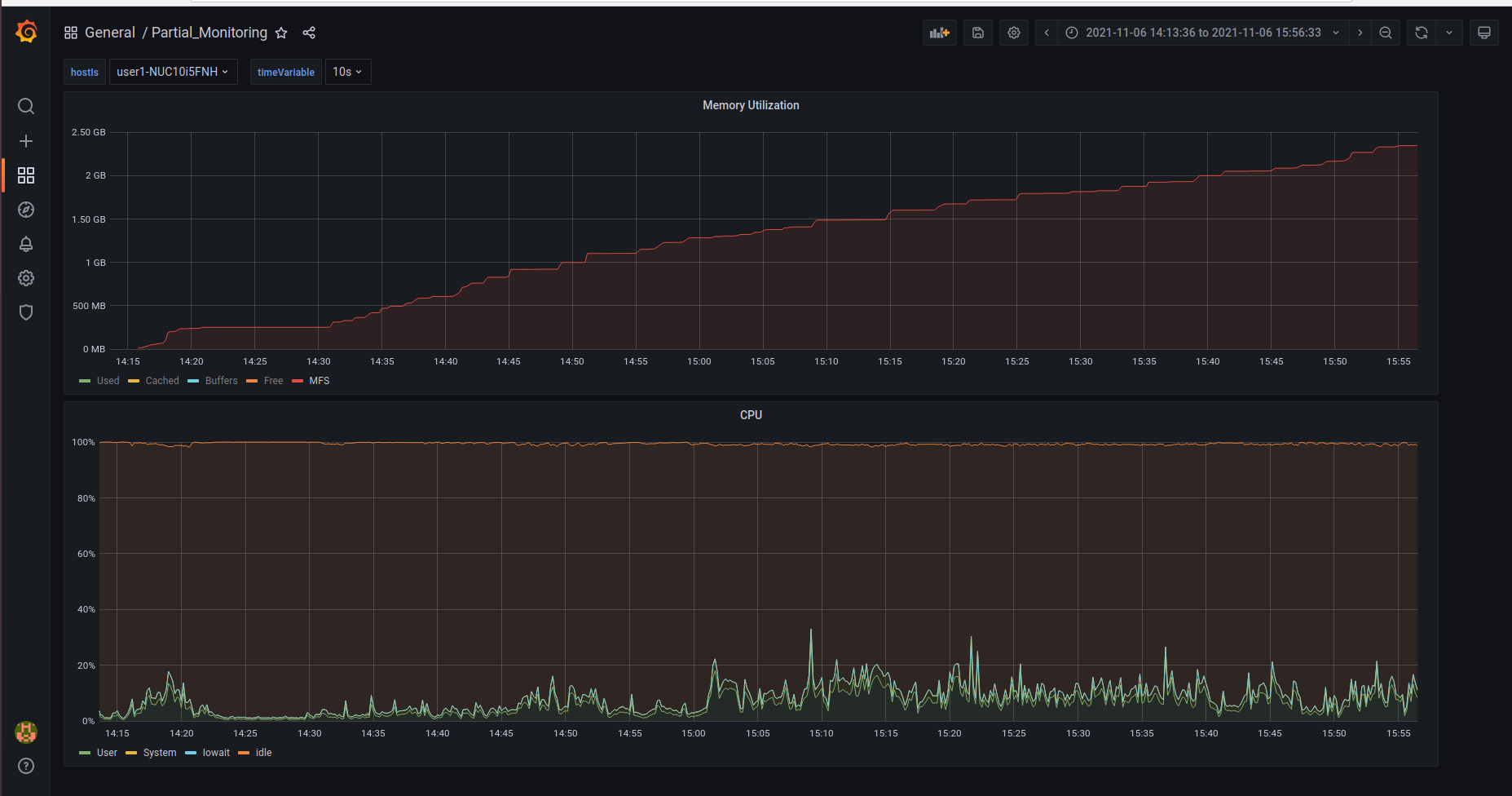
Task: Click the Add panel toolbar icon
Action: [939, 33]
